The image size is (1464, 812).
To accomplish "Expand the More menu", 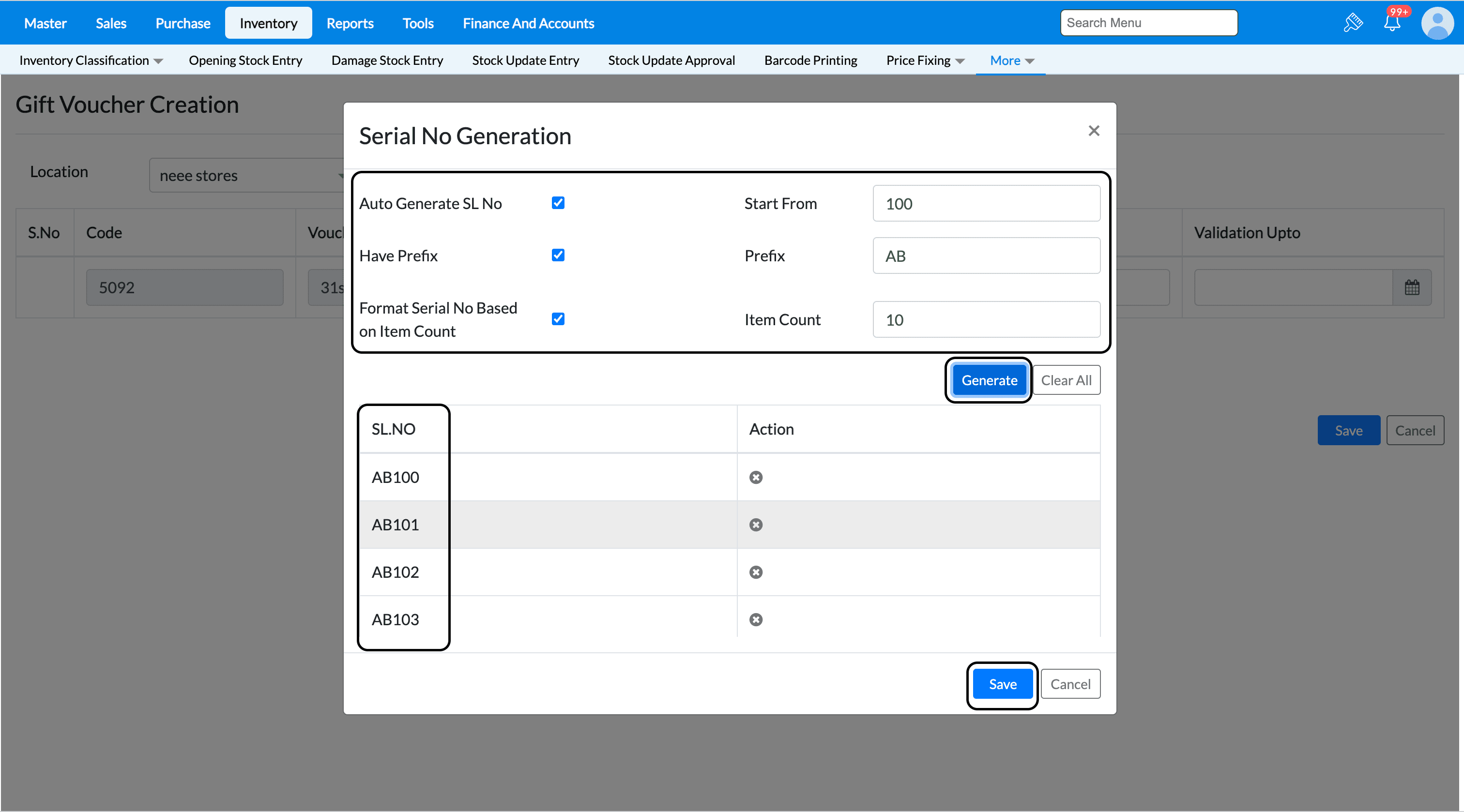I will (1012, 60).
